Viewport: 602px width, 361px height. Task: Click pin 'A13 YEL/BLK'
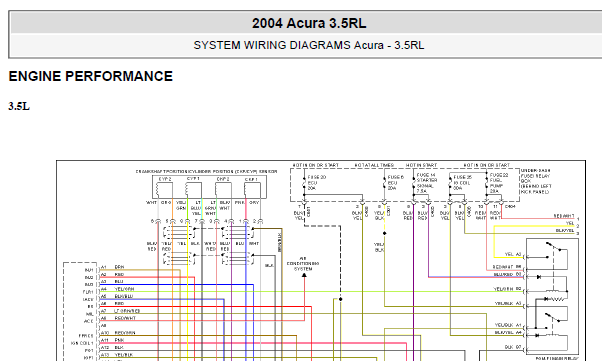117,355
